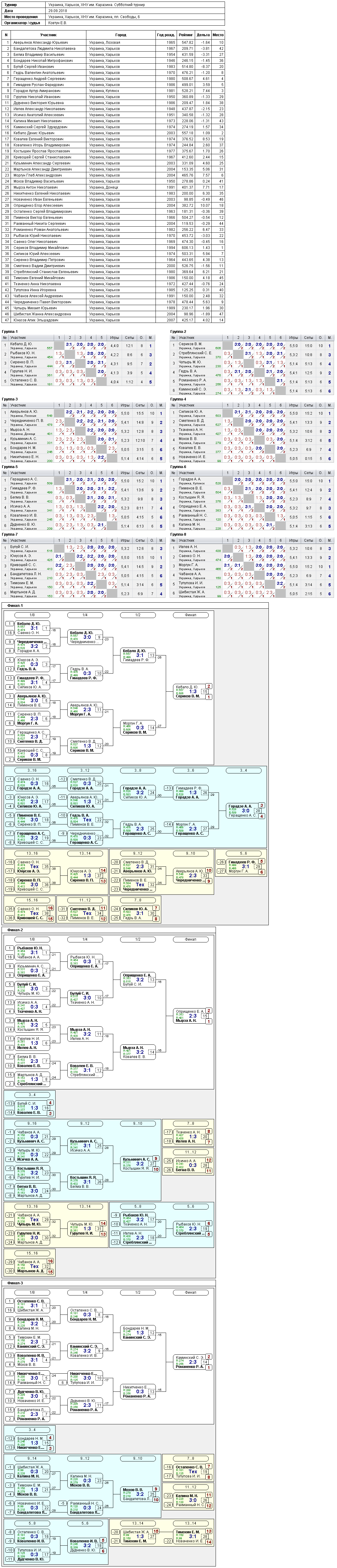The height and width of the screenshot is (1568, 337).
Task: Click the Финал round label in Финал-1
Action: click(x=190, y=615)
